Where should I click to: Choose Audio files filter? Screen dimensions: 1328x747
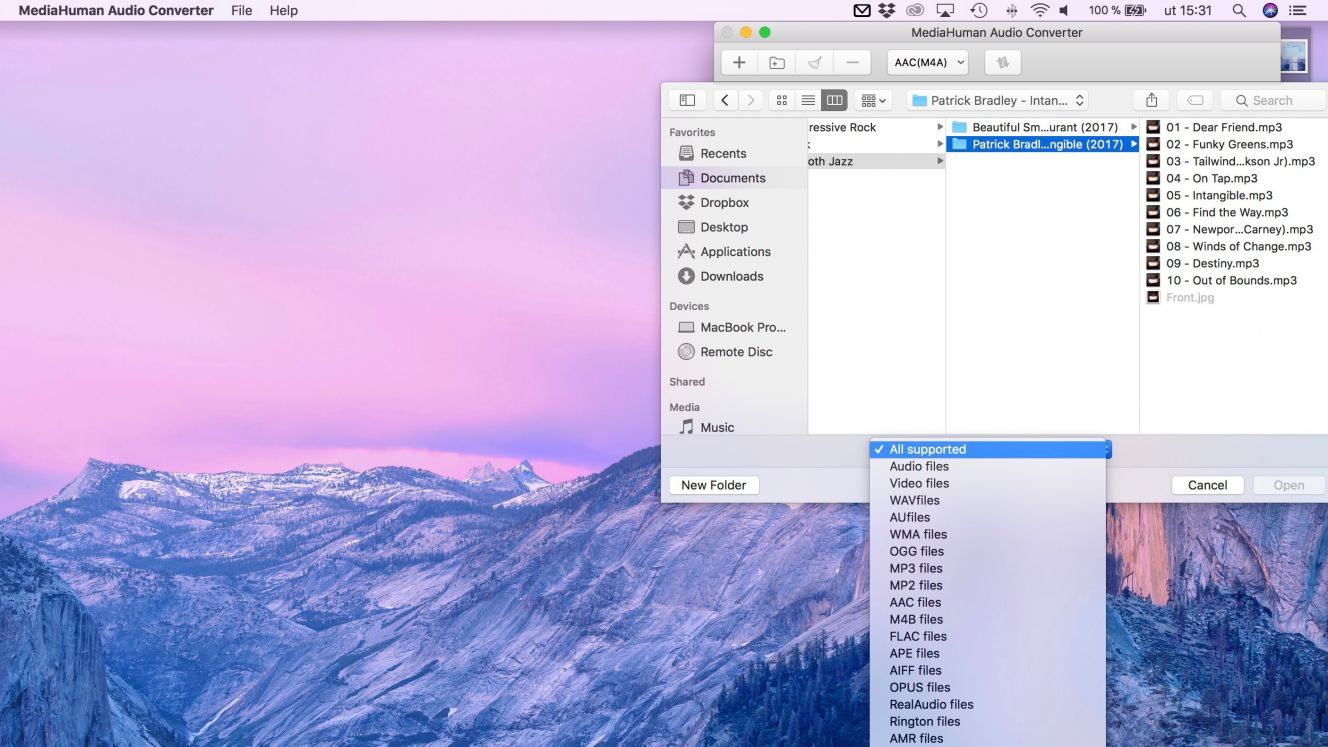pyautogui.click(x=988, y=466)
